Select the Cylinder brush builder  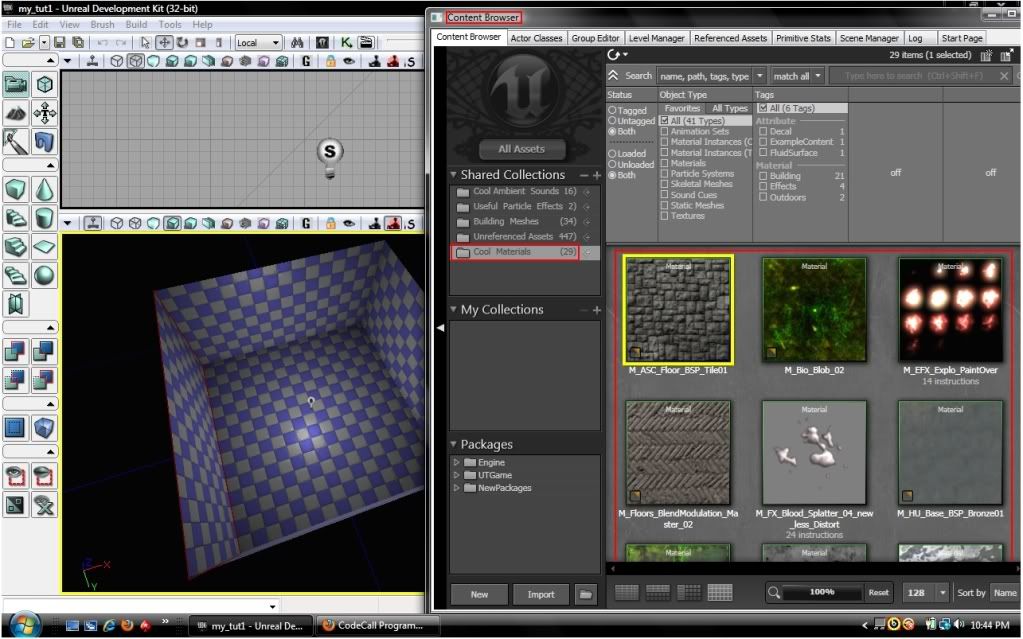pyautogui.click(x=44, y=219)
